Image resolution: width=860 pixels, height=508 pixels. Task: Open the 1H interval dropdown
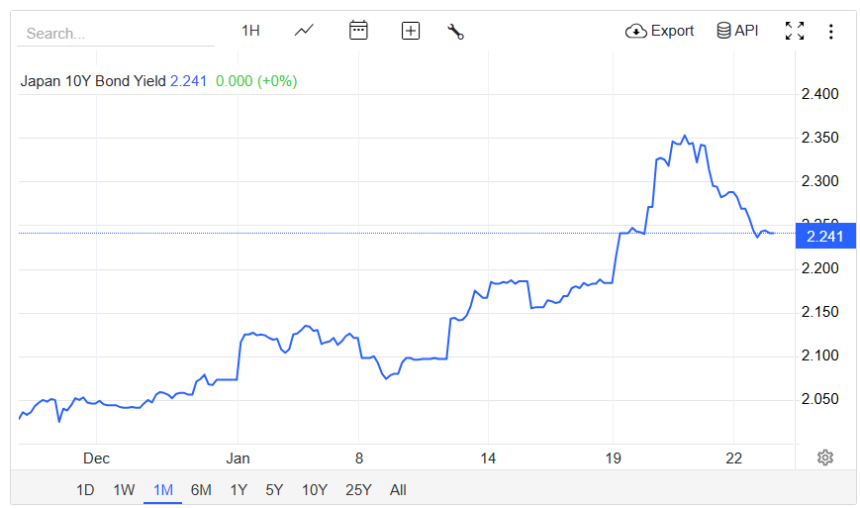250,31
